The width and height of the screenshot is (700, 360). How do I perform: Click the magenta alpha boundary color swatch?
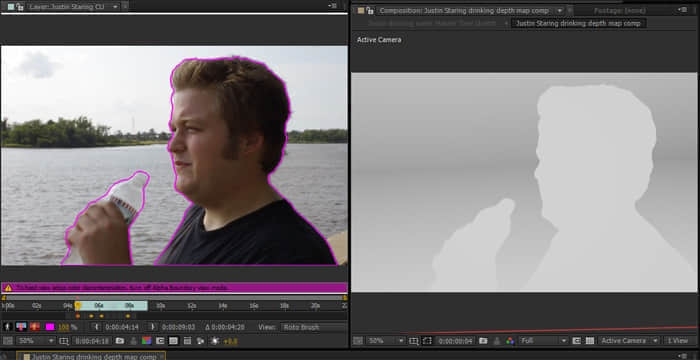pos(50,327)
